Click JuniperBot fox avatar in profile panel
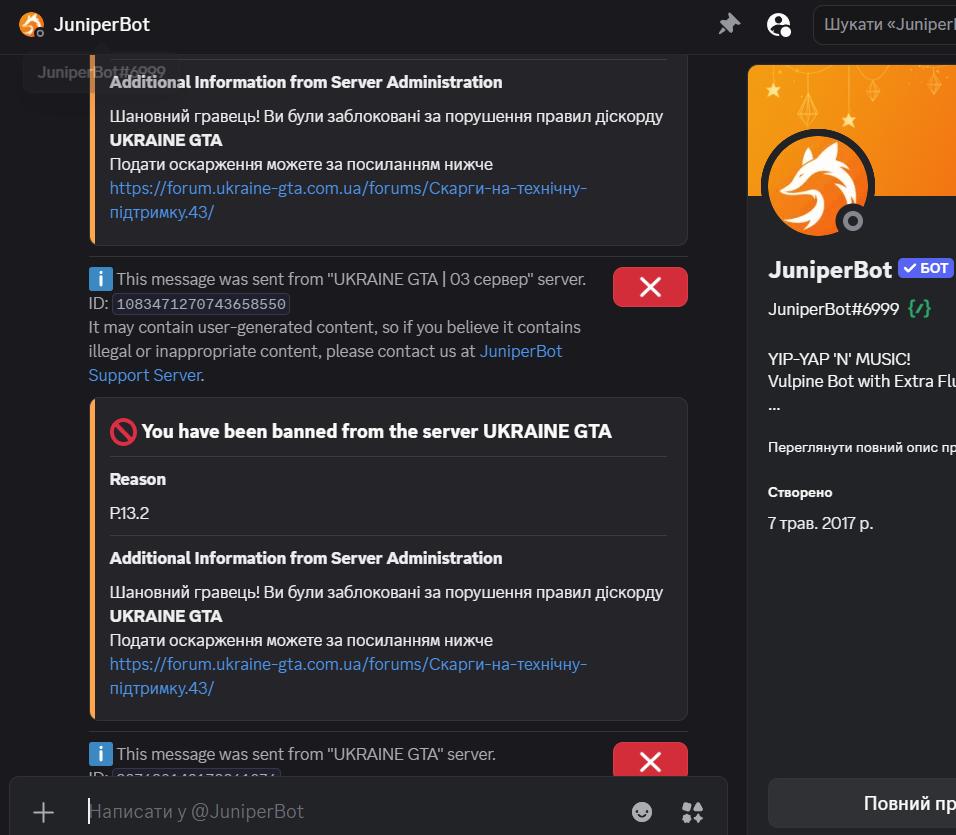The height and width of the screenshot is (835, 956). click(818, 186)
